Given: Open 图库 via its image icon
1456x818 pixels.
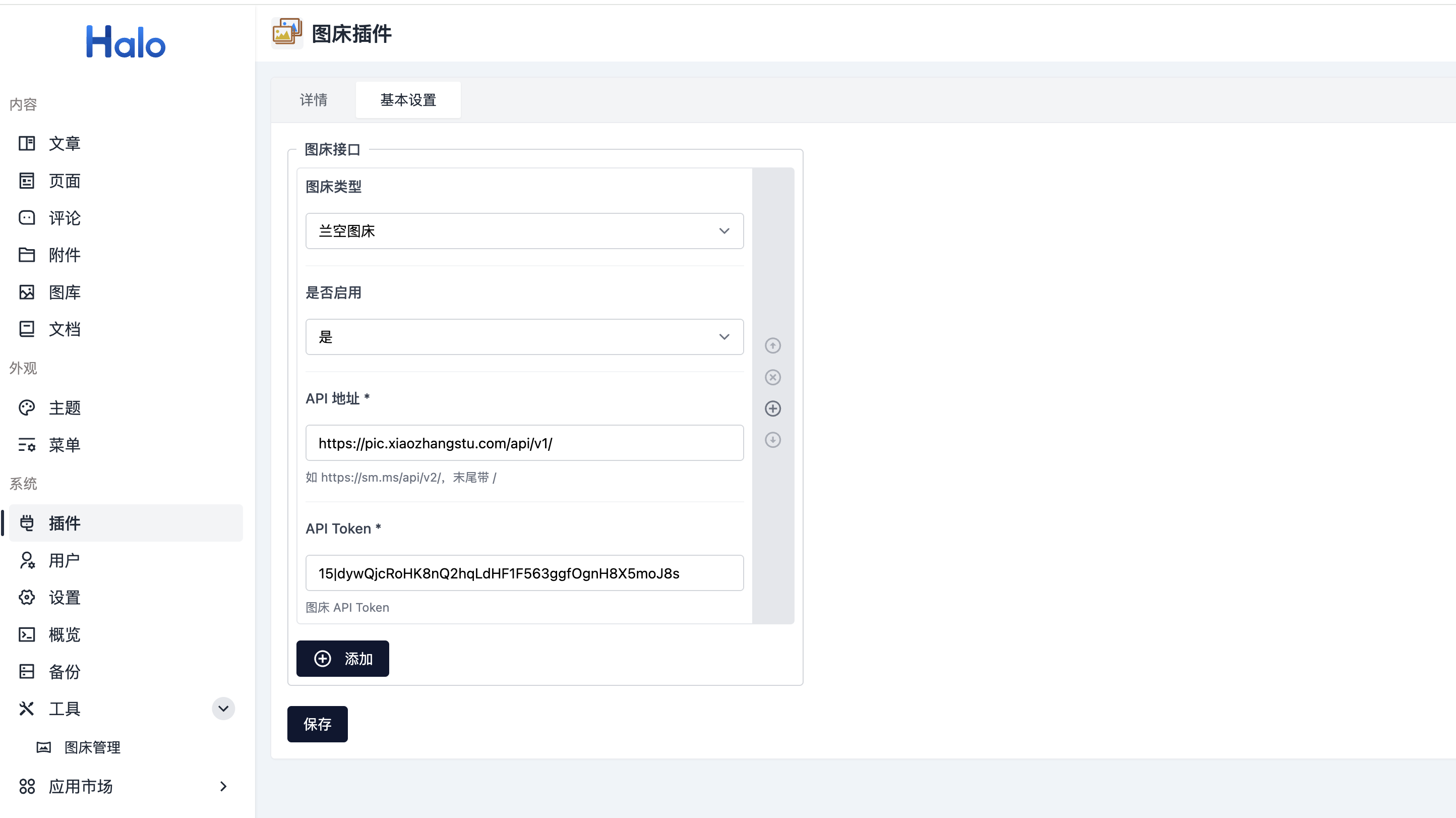Looking at the screenshot, I should point(27,293).
